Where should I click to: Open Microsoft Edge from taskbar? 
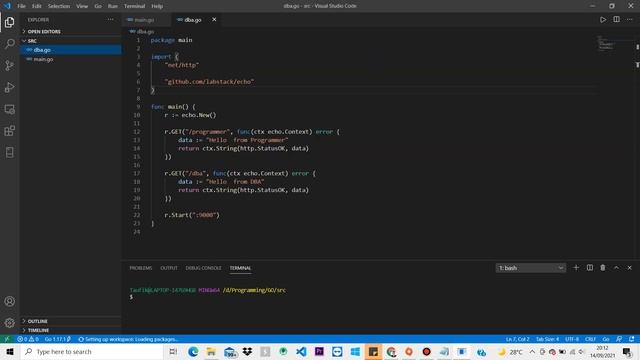(193, 351)
